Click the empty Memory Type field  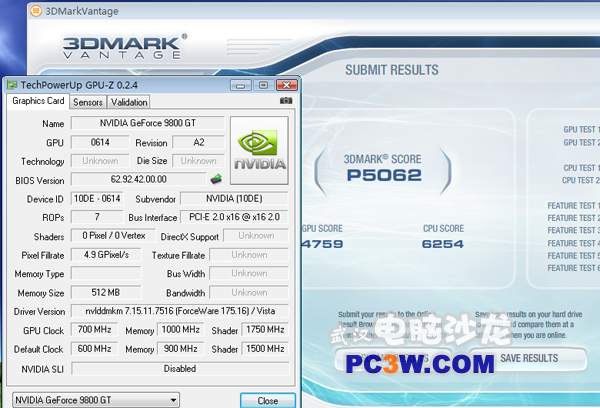click(106, 274)
